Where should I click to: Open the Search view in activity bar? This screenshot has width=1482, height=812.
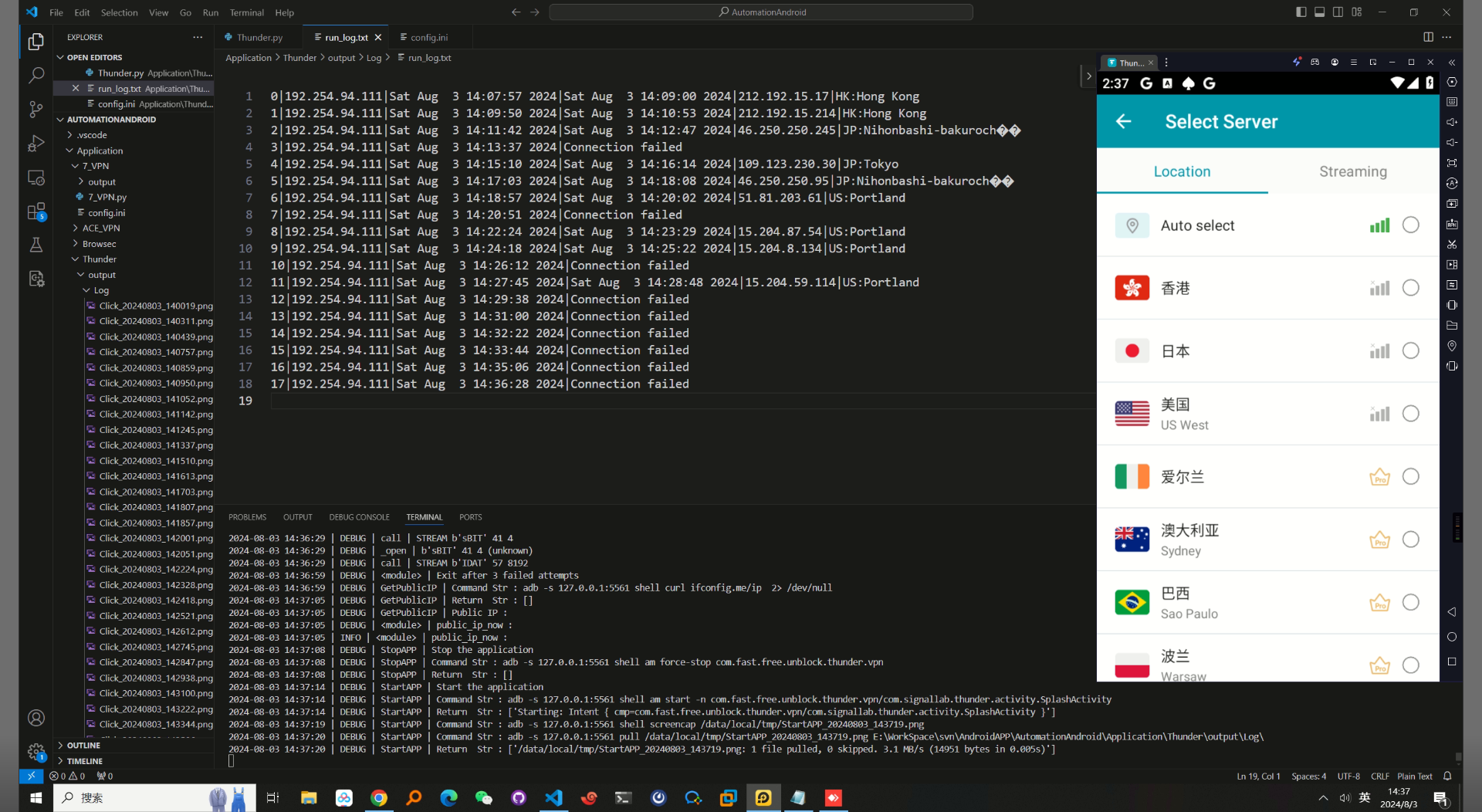pyautogui.click(x=36, y=75)
